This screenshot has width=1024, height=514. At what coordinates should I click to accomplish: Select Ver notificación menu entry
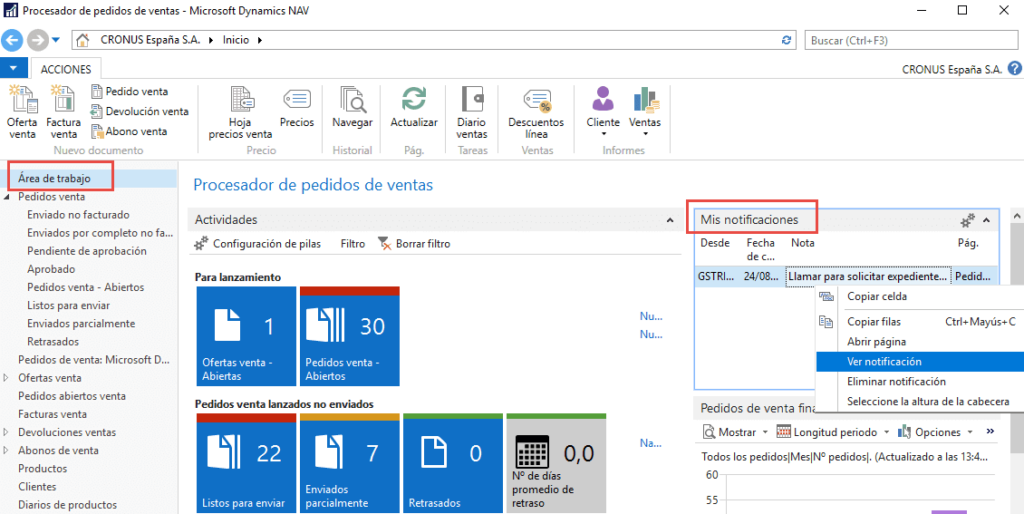point(920,361)
